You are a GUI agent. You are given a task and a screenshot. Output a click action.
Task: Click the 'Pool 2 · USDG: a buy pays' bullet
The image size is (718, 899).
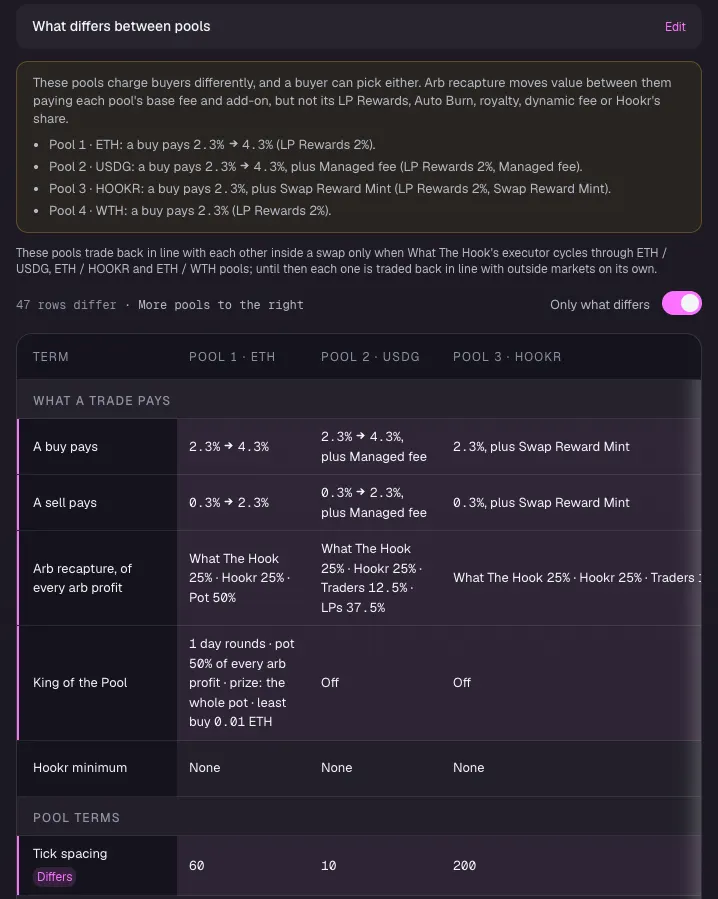click(315, 167)
